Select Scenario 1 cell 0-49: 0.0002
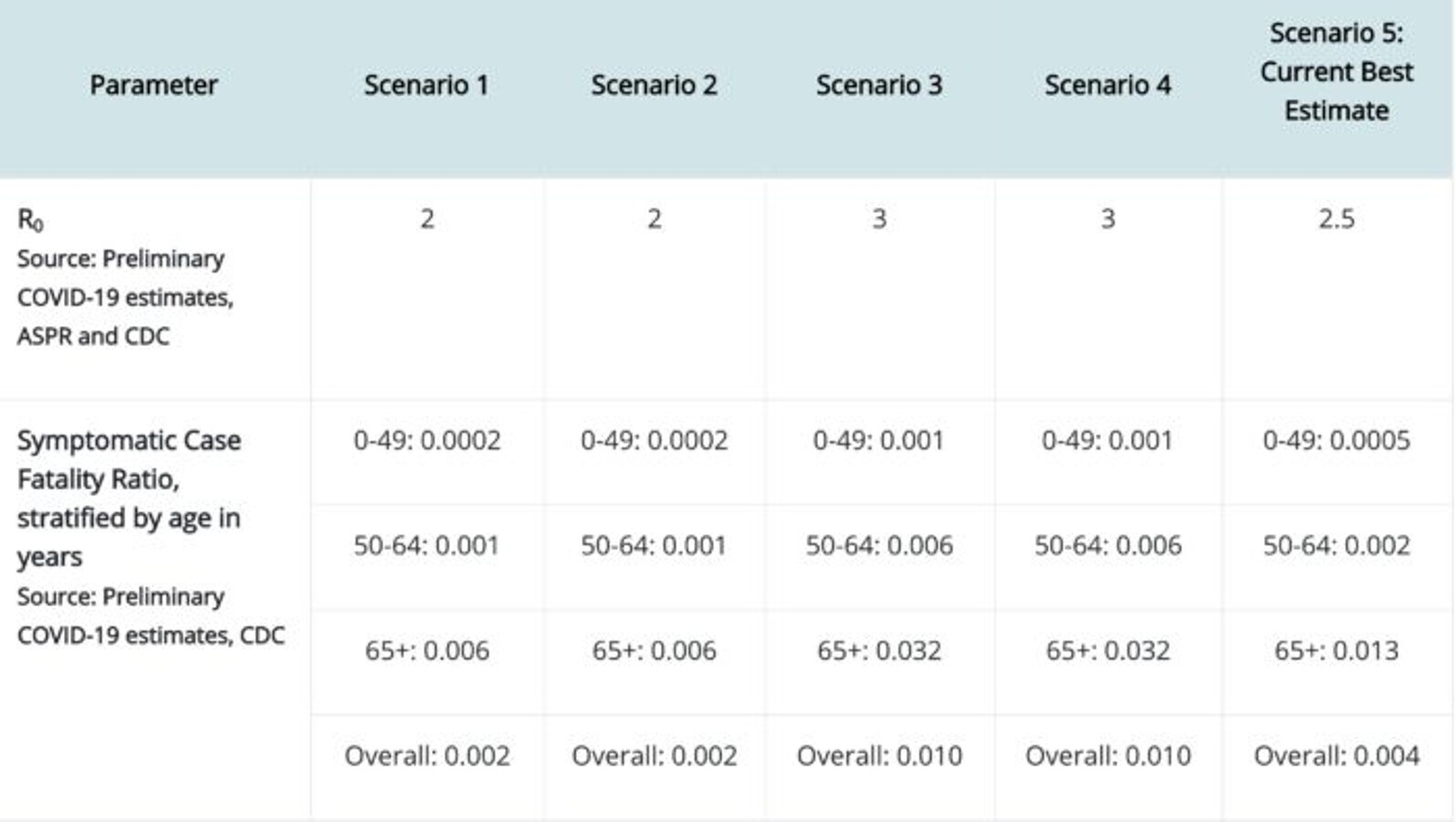The width and height of the screenshot is (1456, 822). 426,440
